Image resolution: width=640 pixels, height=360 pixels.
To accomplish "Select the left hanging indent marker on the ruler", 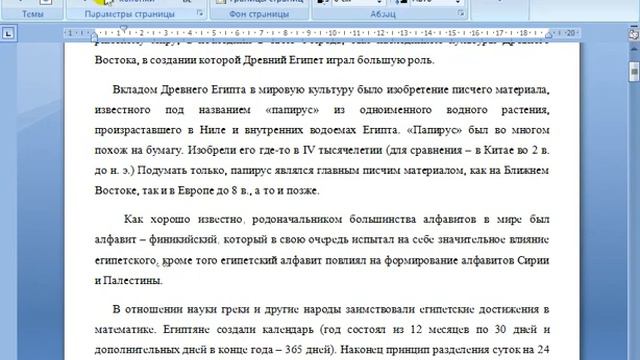I will pyautogui.click(x=94, y=38).
